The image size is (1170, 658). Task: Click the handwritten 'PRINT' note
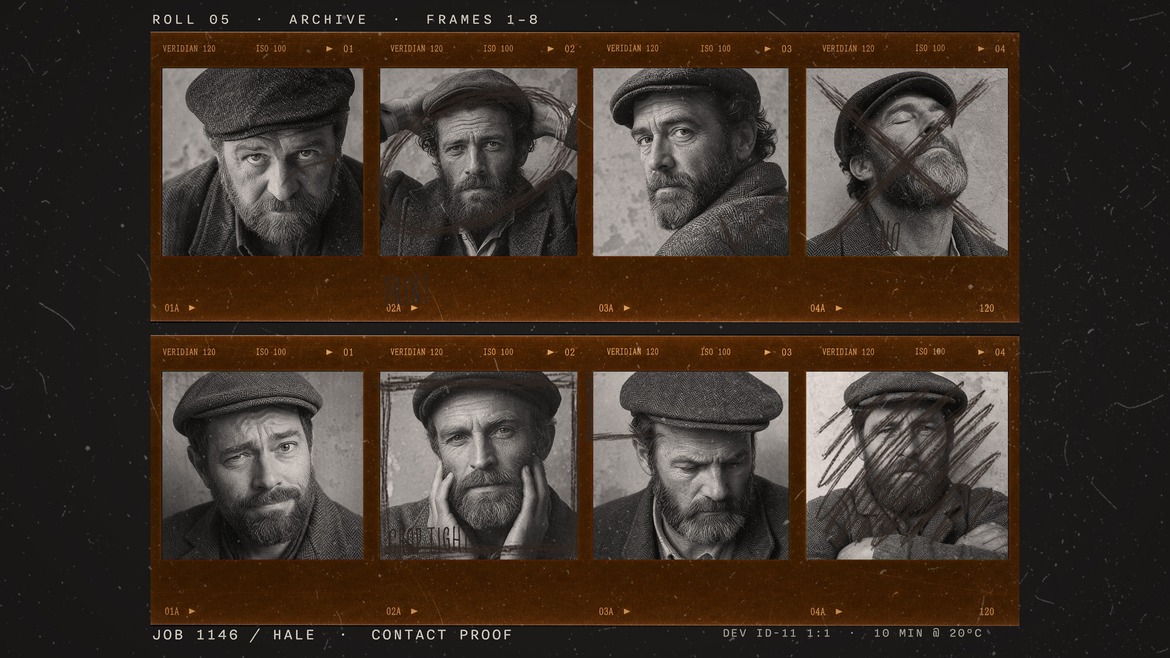point(407,287)
